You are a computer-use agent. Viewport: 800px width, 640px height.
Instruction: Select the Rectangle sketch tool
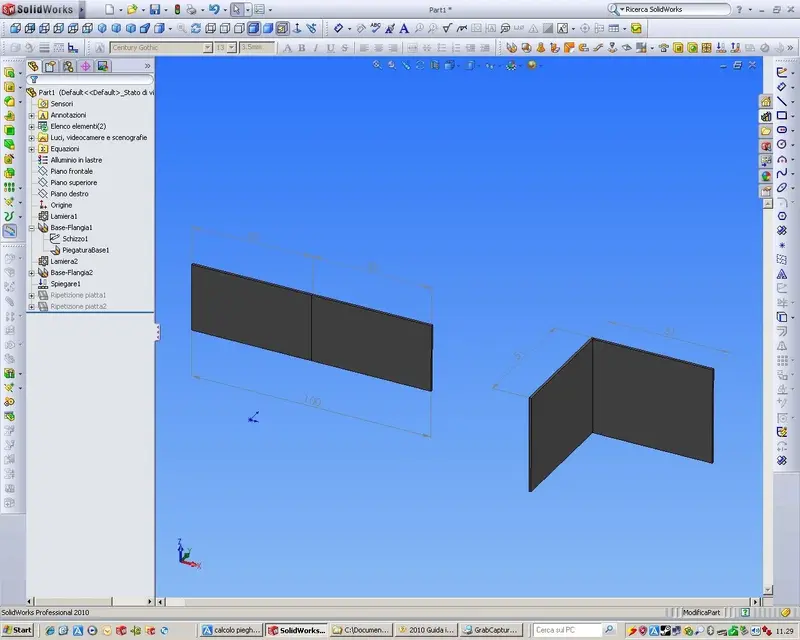pos(782,116)
